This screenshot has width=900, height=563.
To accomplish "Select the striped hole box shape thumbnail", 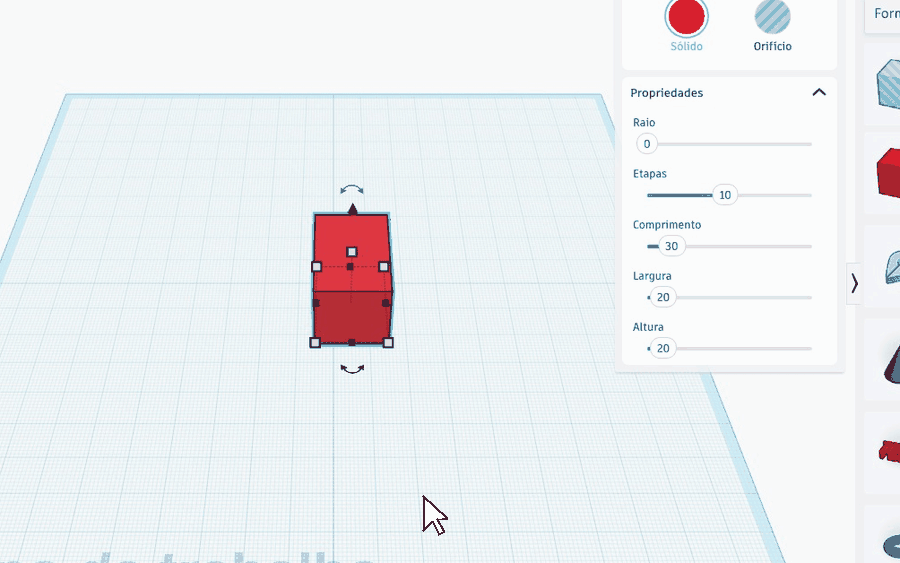I will point(889,84).
